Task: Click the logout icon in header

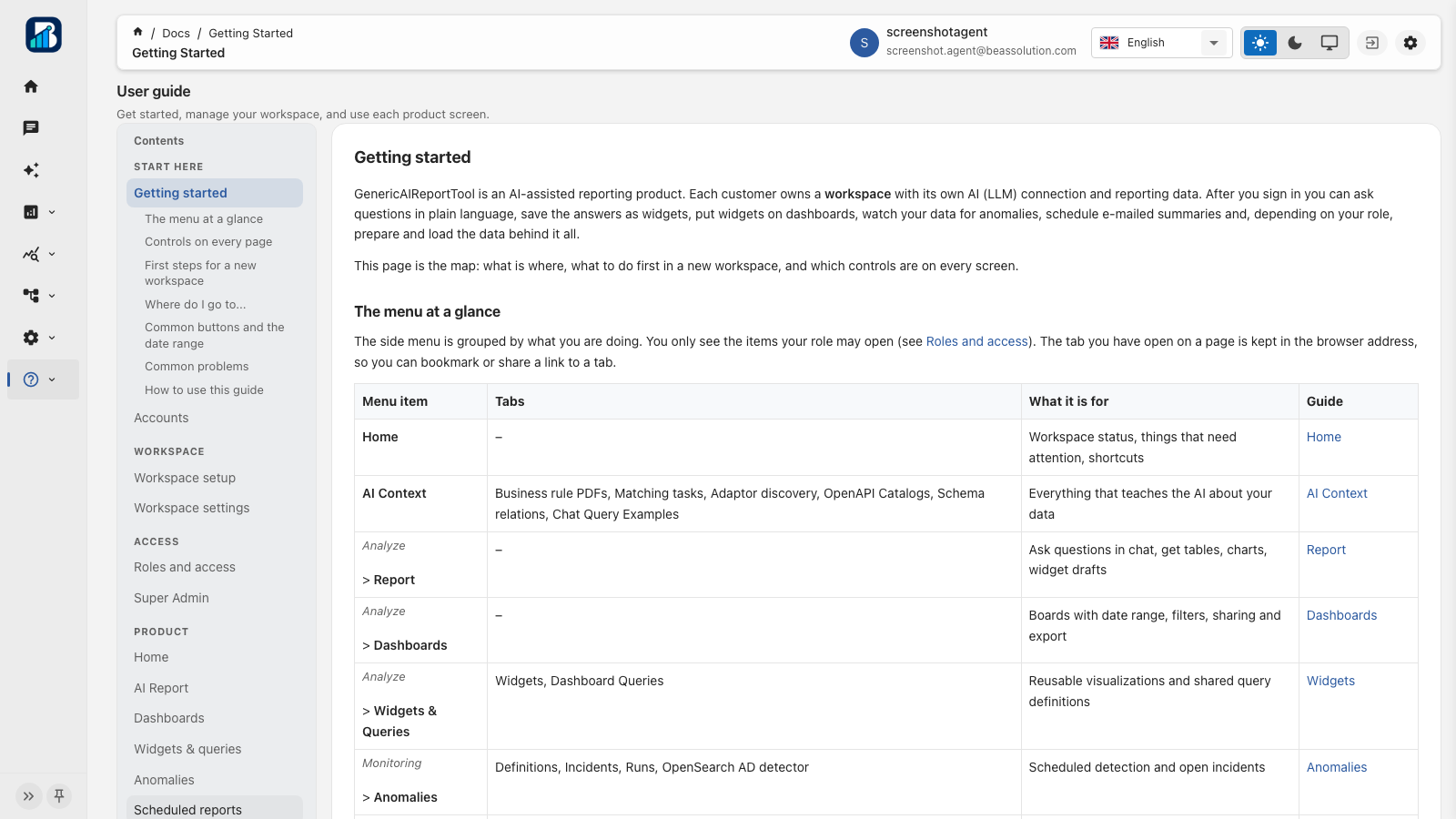Action: click(x=1372, y=43)
